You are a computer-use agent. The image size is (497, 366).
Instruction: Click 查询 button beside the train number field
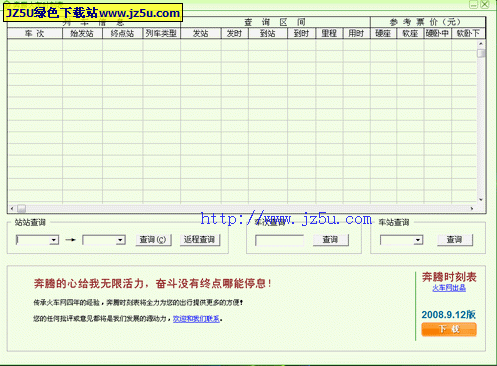coord(330,240)
